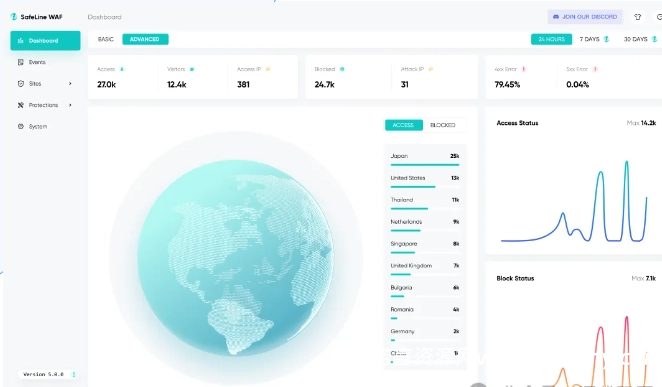Toggle the map to BLOCKED view
The width and height of the screenshot is (662, 387).
pos(443,125)
